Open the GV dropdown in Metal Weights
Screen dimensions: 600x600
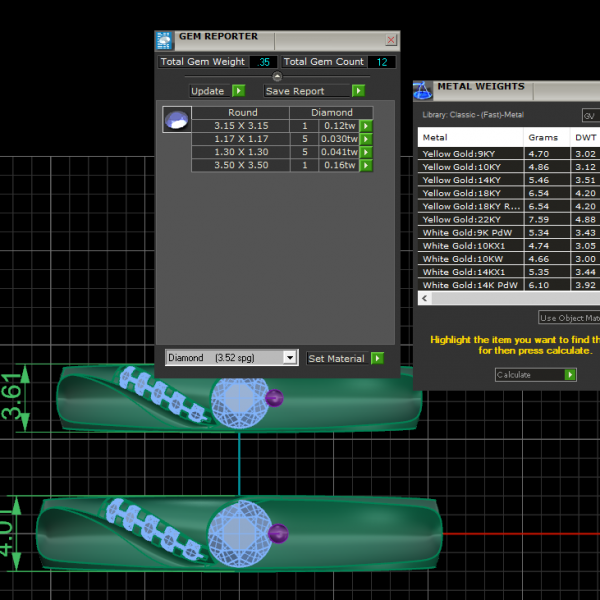pyautogui.click(x=590, y=116)
